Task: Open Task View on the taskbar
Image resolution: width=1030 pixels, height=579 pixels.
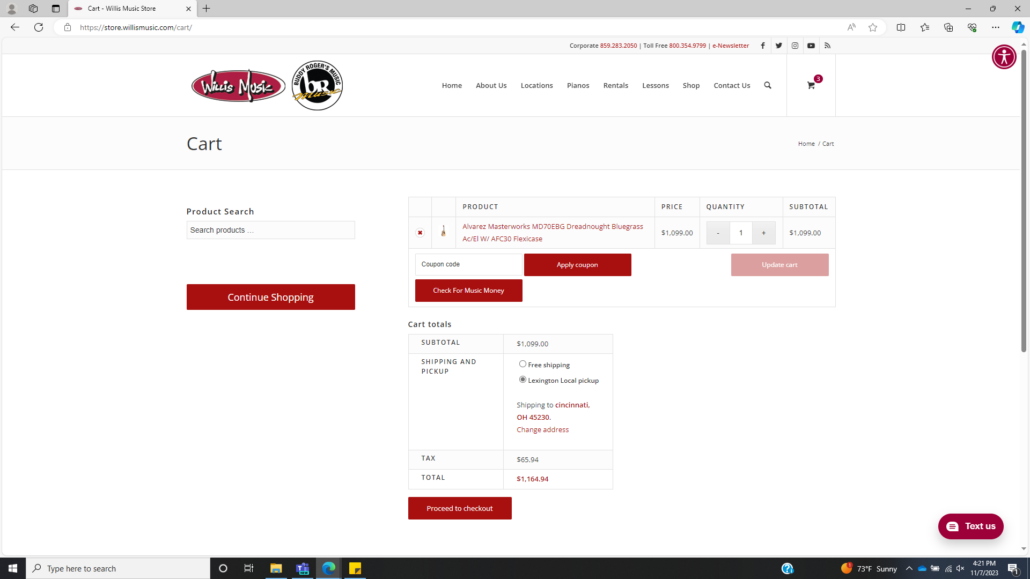Action: (248, 568)
